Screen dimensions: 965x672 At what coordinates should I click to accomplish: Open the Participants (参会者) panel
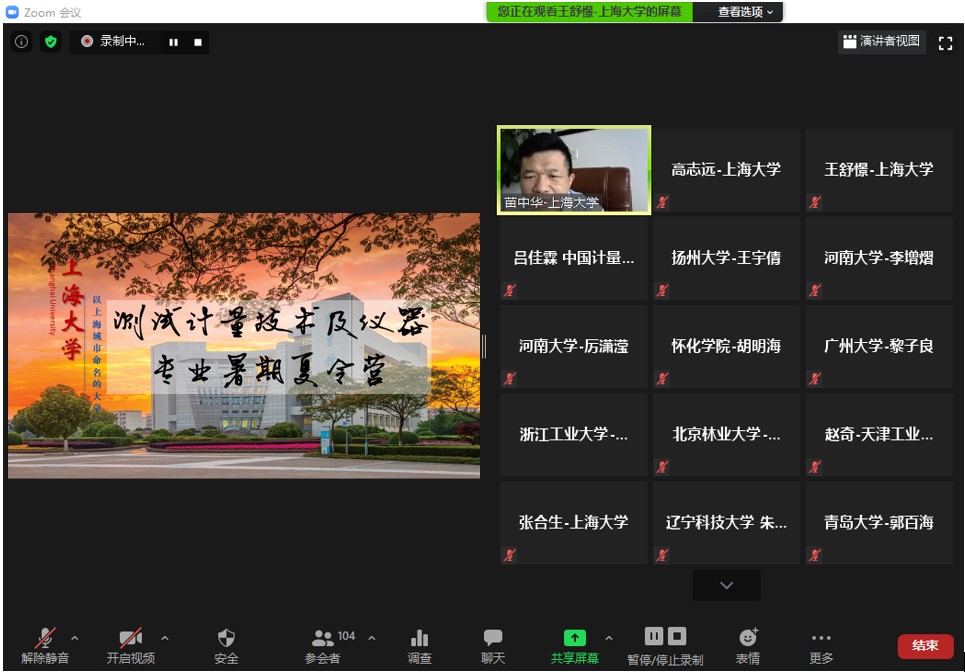[323, 638]
